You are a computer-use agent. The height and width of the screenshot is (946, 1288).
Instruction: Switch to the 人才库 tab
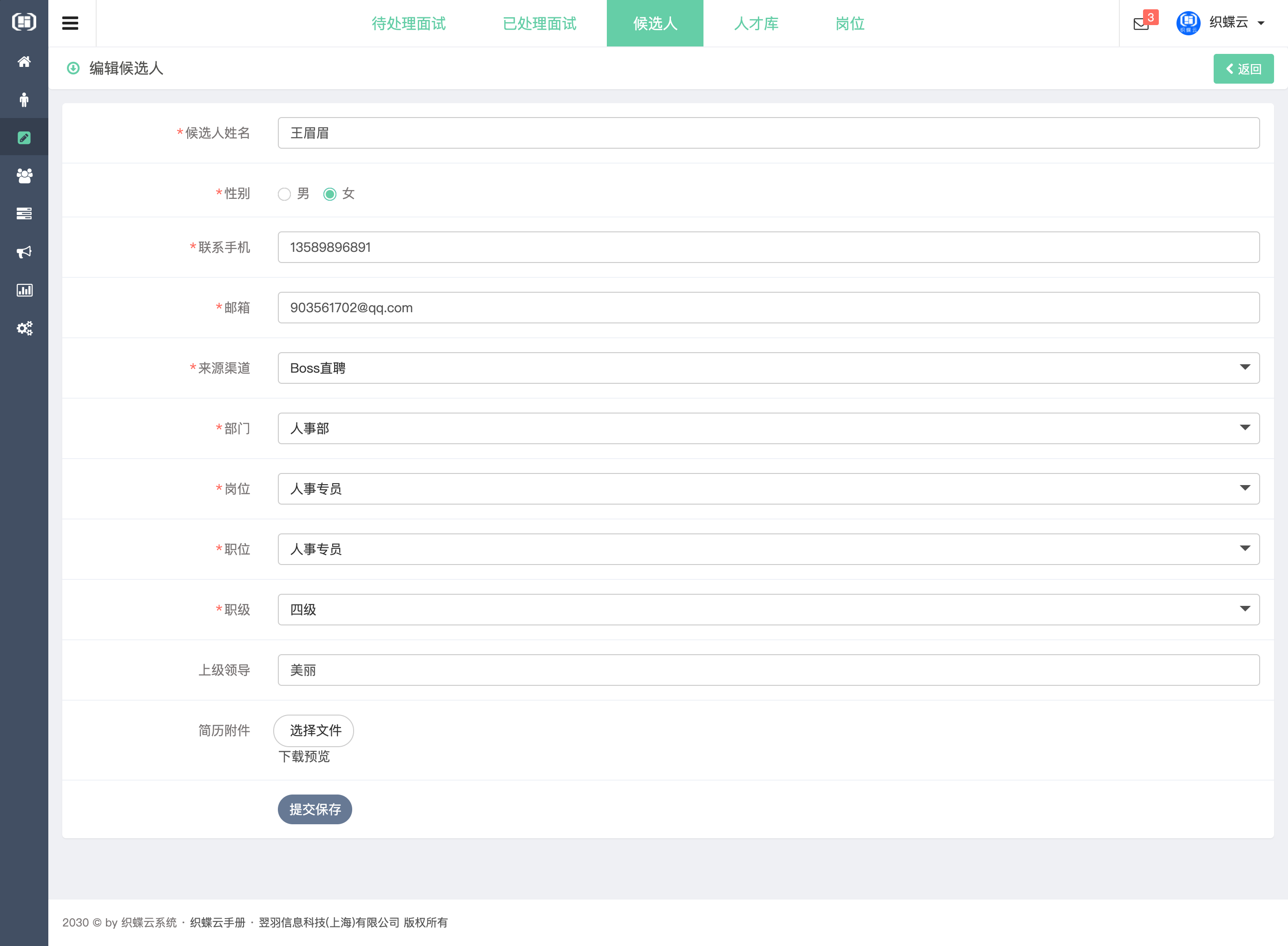click(756, 24)
